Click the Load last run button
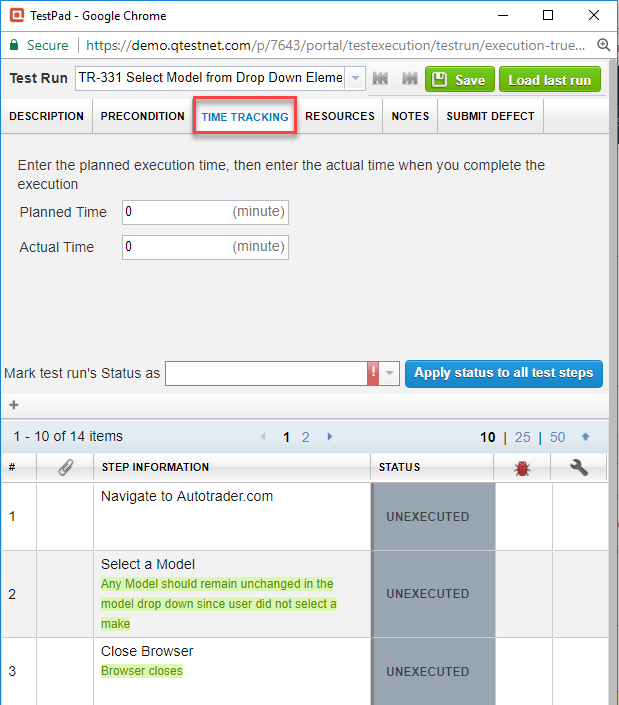The height and width of the screenshot is (705, 619). tap(550, 80)
